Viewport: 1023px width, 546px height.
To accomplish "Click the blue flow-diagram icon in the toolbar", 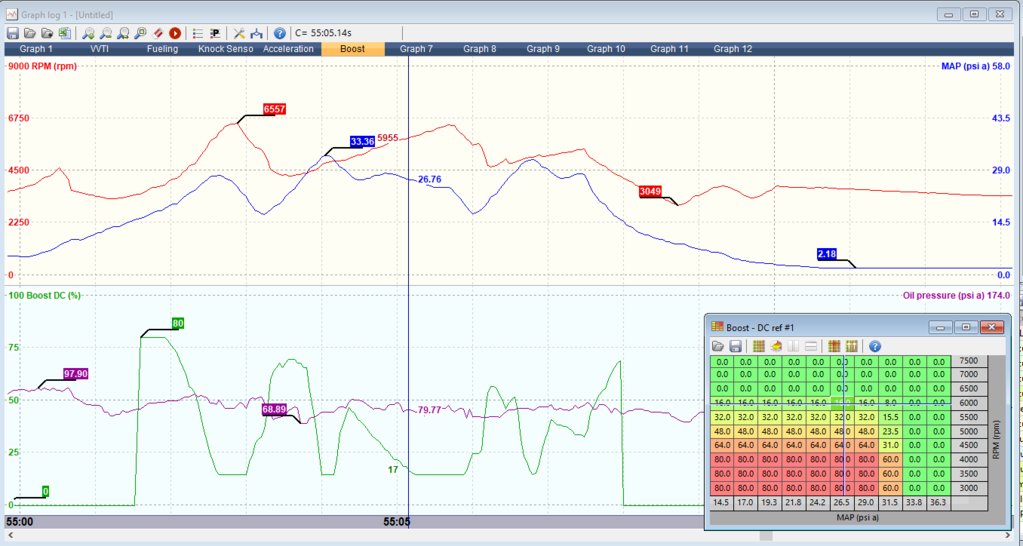I will pyautogui.click(x=256, y=33).
